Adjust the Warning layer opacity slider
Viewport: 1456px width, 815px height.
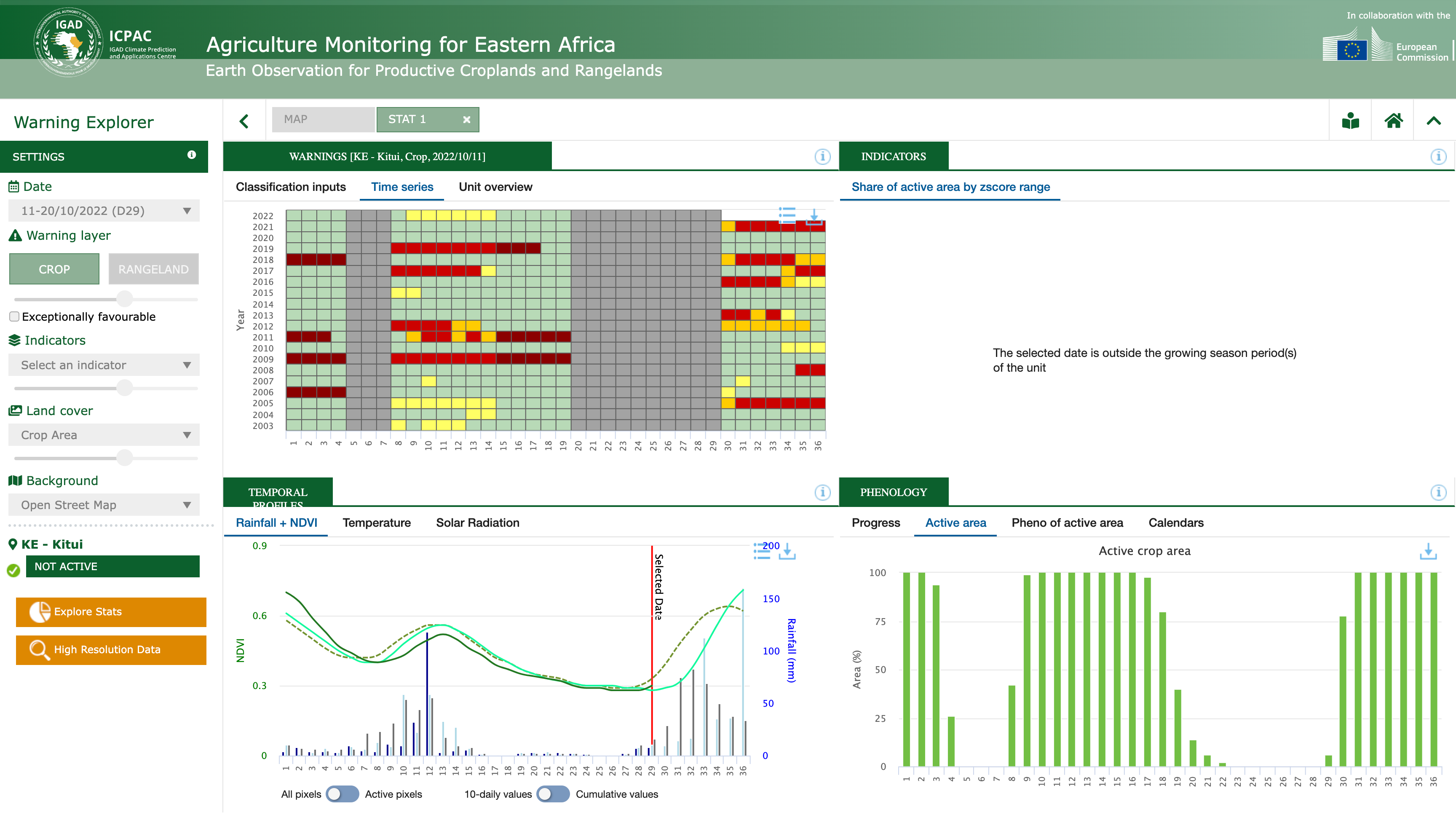point(125,299)
